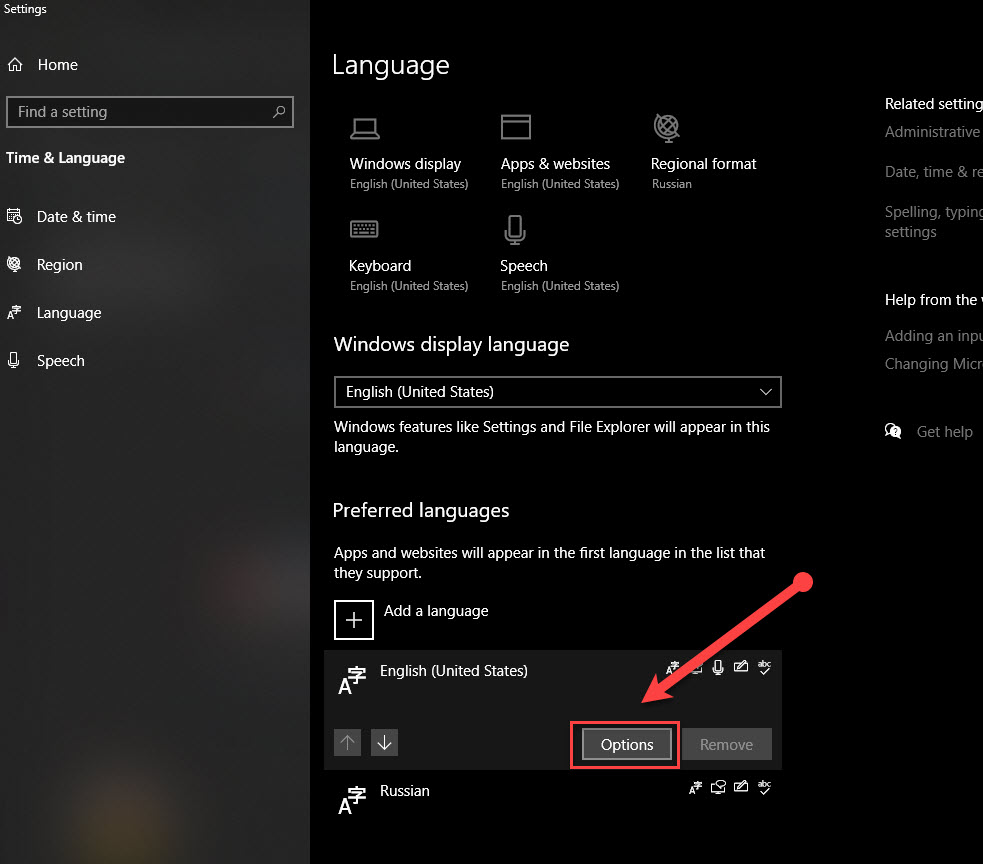Click the handwriting icon on English row

click(x=741, y=666)
